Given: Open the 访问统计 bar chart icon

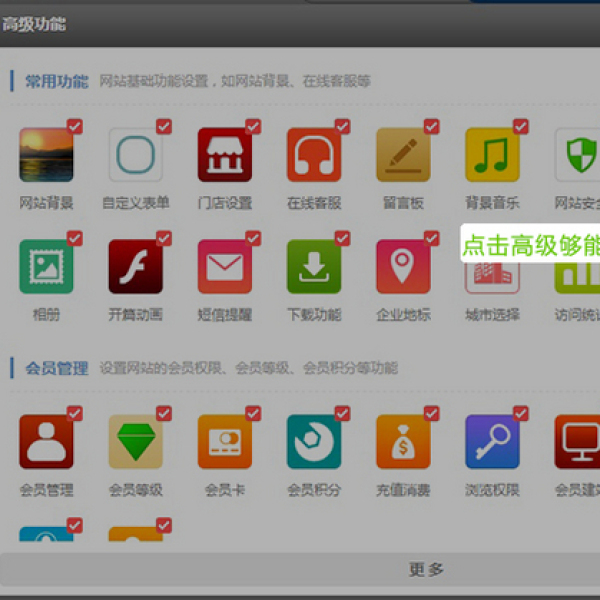Looking at the screenshot, I should pos(577,278).
